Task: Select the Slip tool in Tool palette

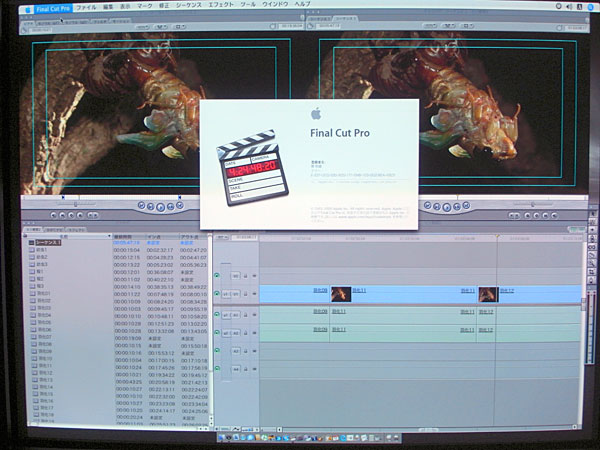Action: coord(593,247)
